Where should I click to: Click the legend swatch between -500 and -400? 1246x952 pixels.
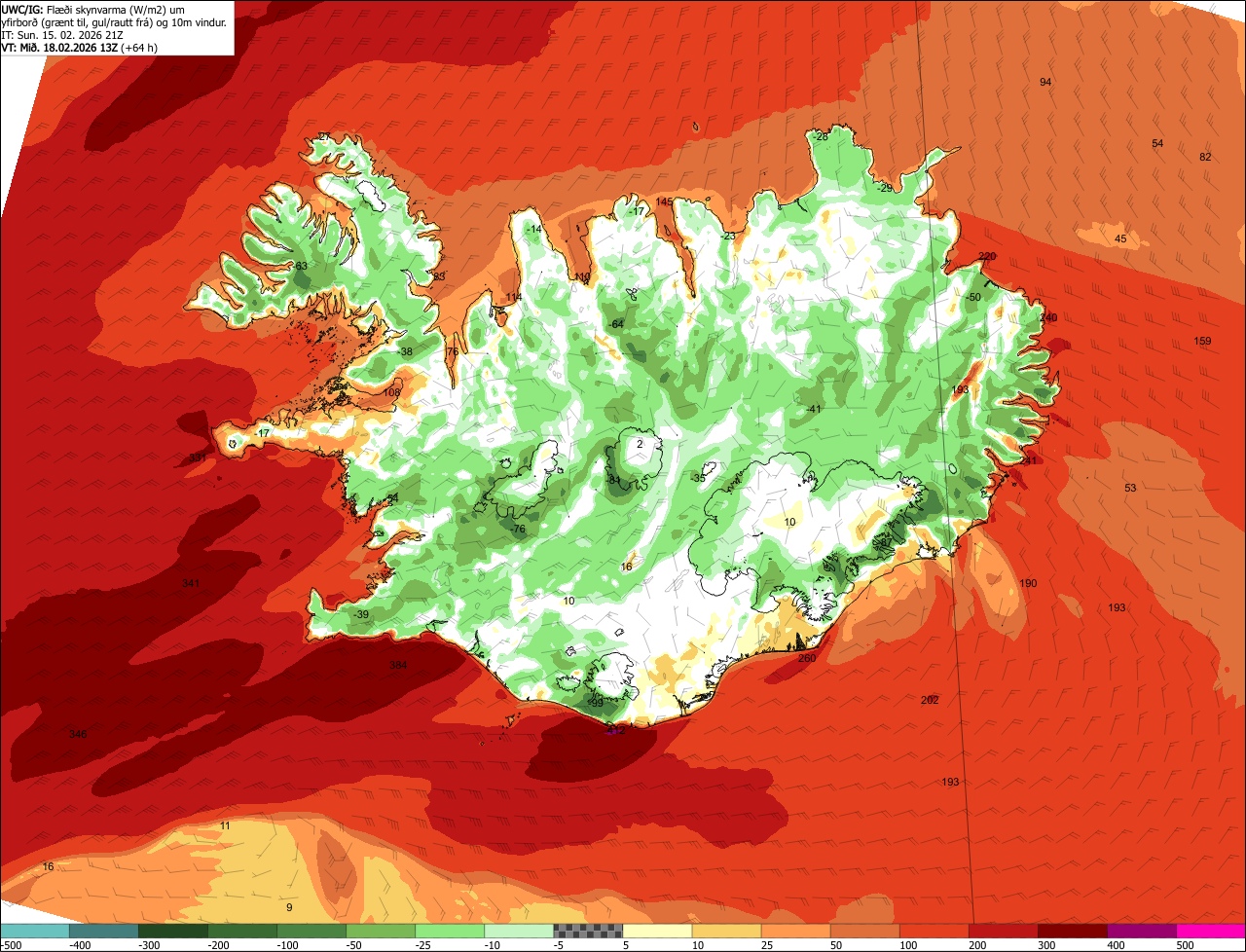click(34, 931)
